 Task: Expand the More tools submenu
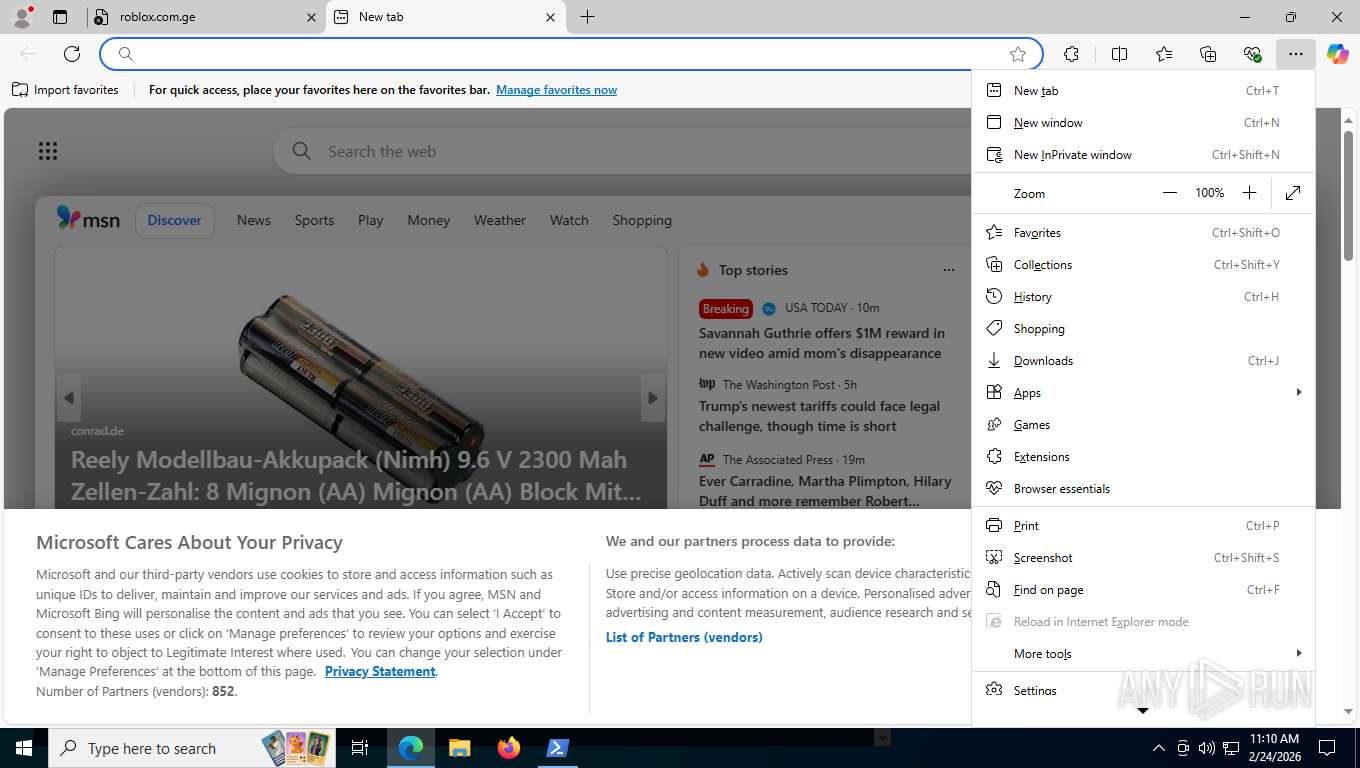click(1143, 654)
